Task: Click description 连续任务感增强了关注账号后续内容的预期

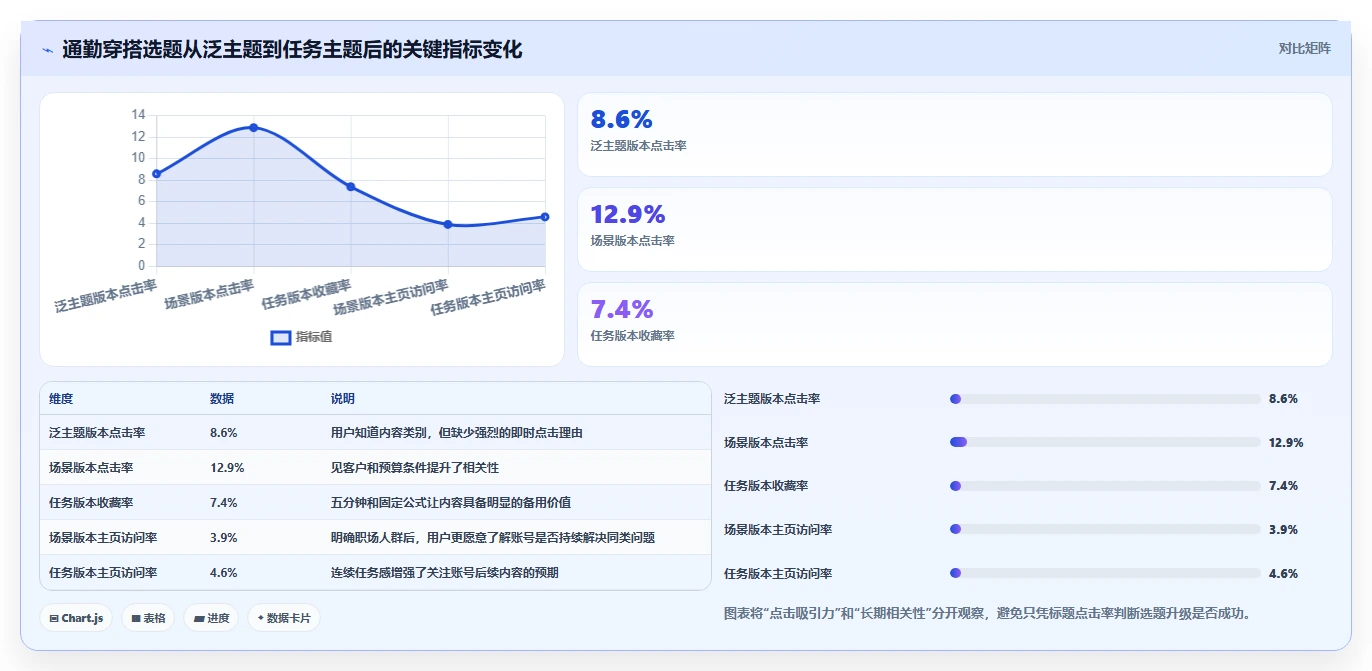Action: click(x=445, y=573)
